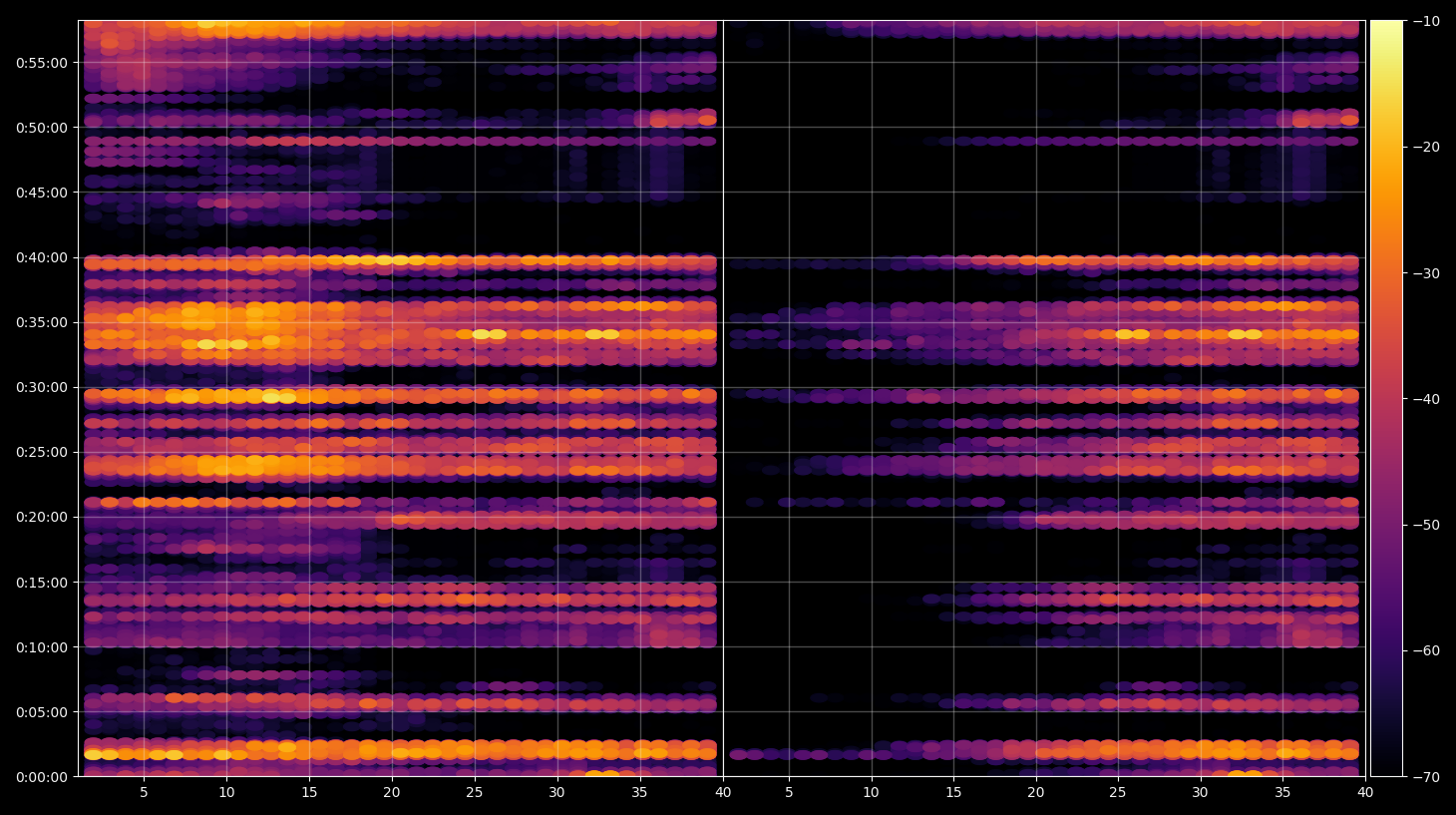The width and height of the screenshot is (1456, 815).
Task: Select the 0:05:00 time axis label
Action: (42, 712)
